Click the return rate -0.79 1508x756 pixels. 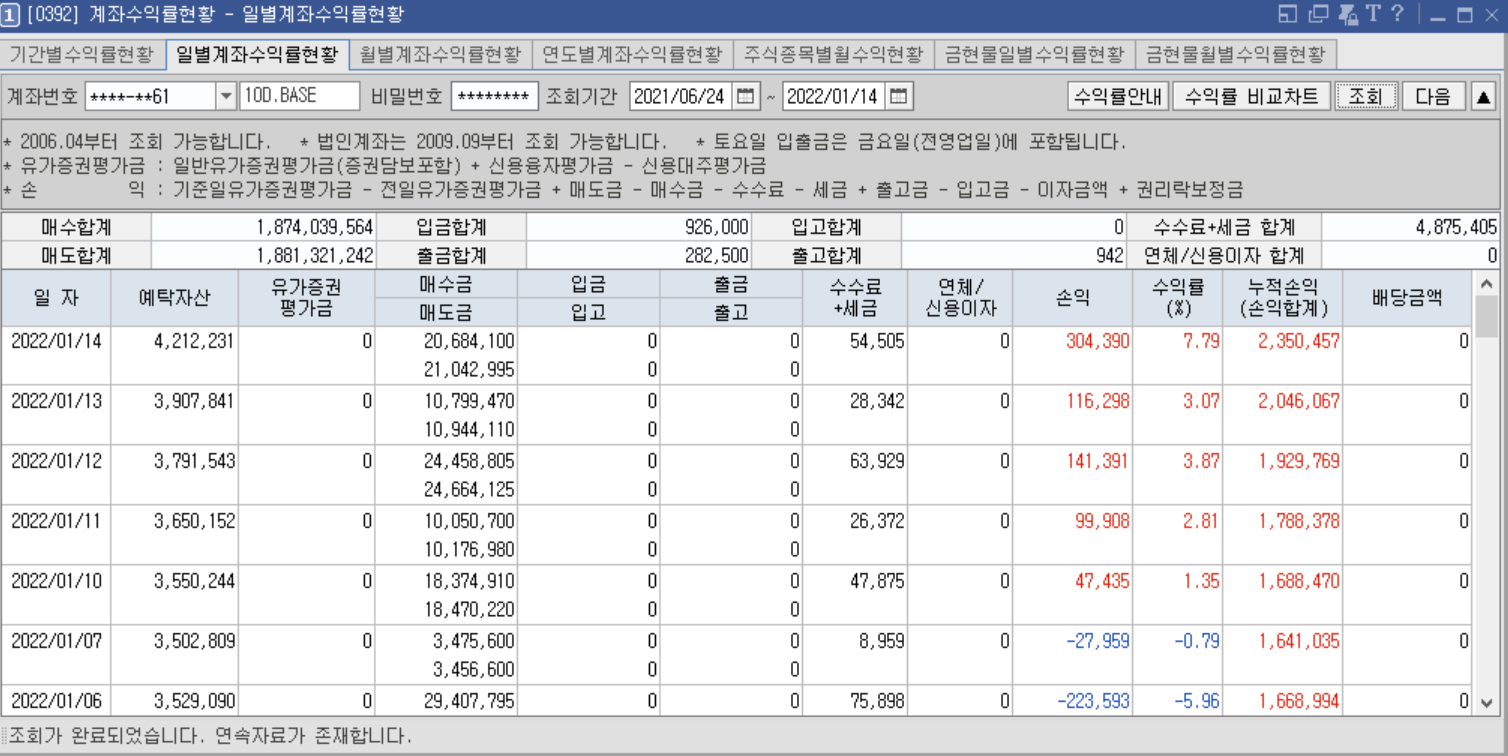(1196, 641)
